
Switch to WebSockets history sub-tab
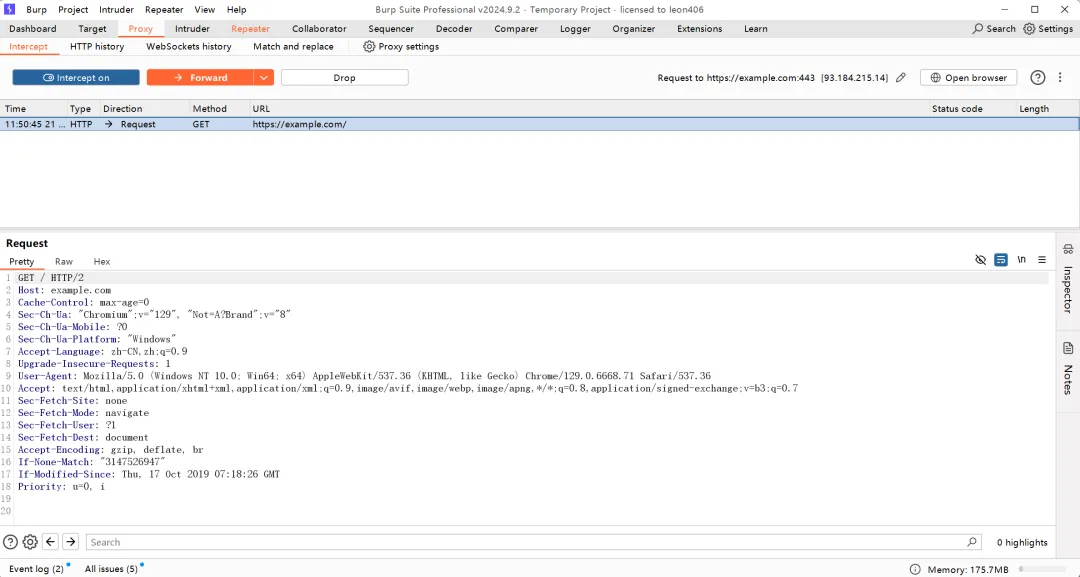point(189,47)
